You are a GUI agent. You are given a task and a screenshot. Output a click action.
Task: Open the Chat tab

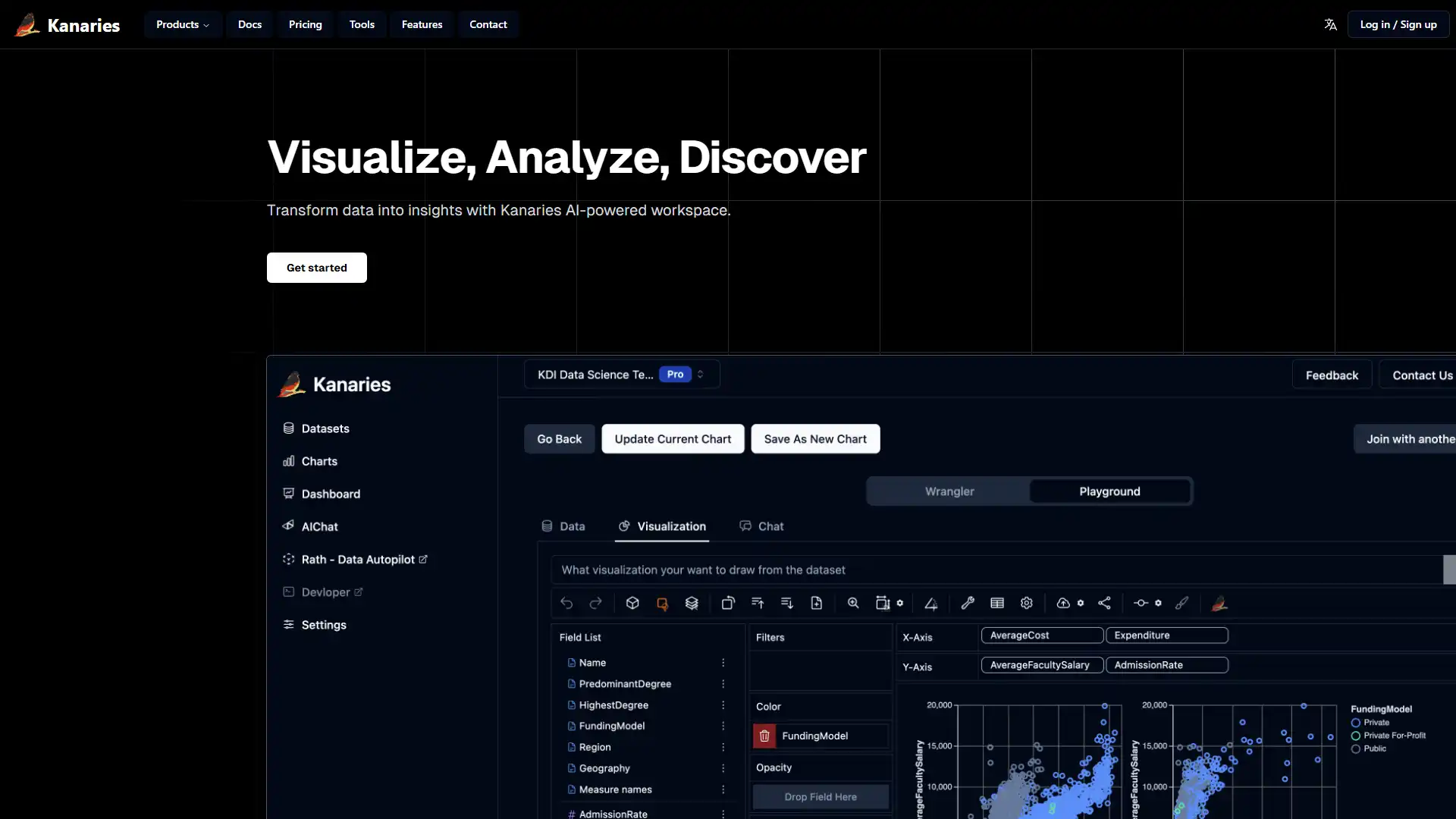[x=761, y=526]
